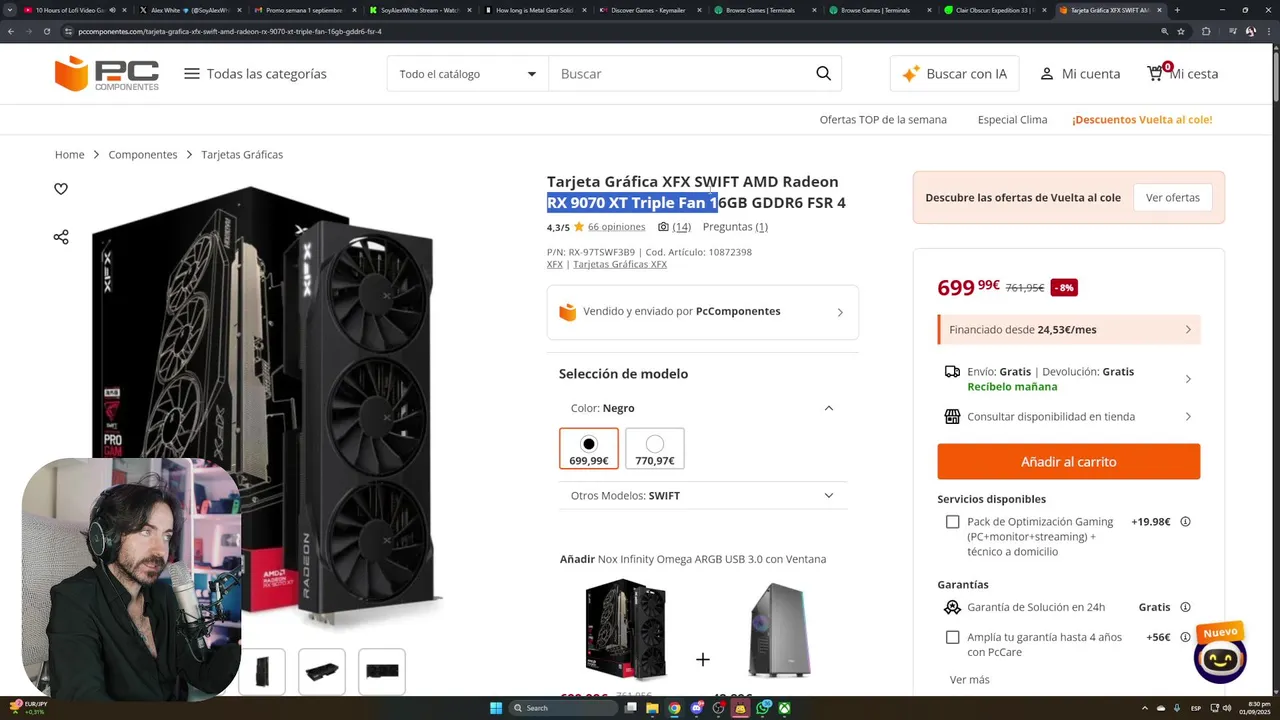
Task: Show info for Garantía de Solución en 24h
Action: click(1185, 607)
